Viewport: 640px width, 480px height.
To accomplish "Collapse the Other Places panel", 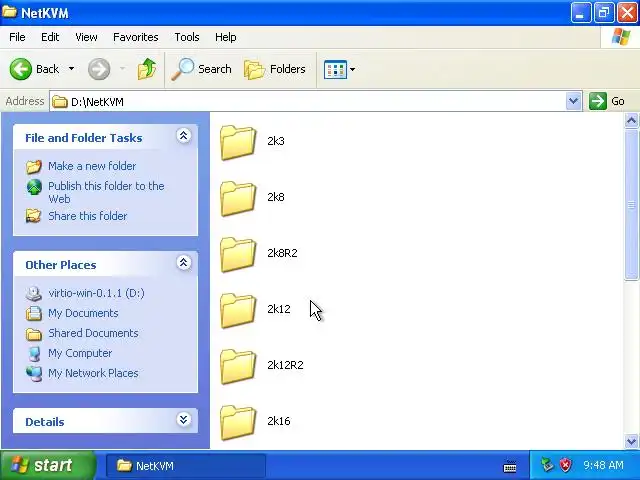I will 183,262.
